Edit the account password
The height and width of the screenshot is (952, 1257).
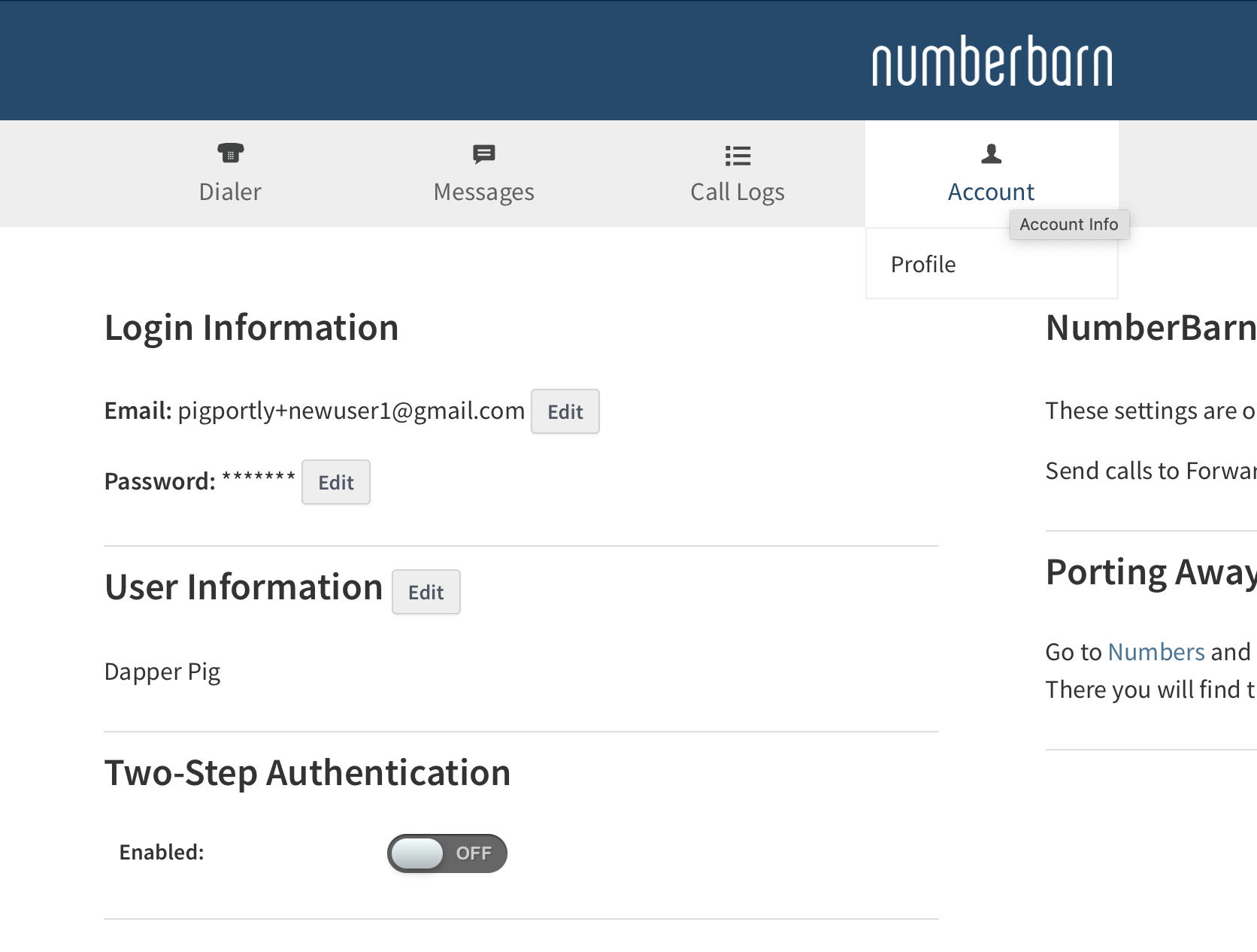click(x=335, y=482)
